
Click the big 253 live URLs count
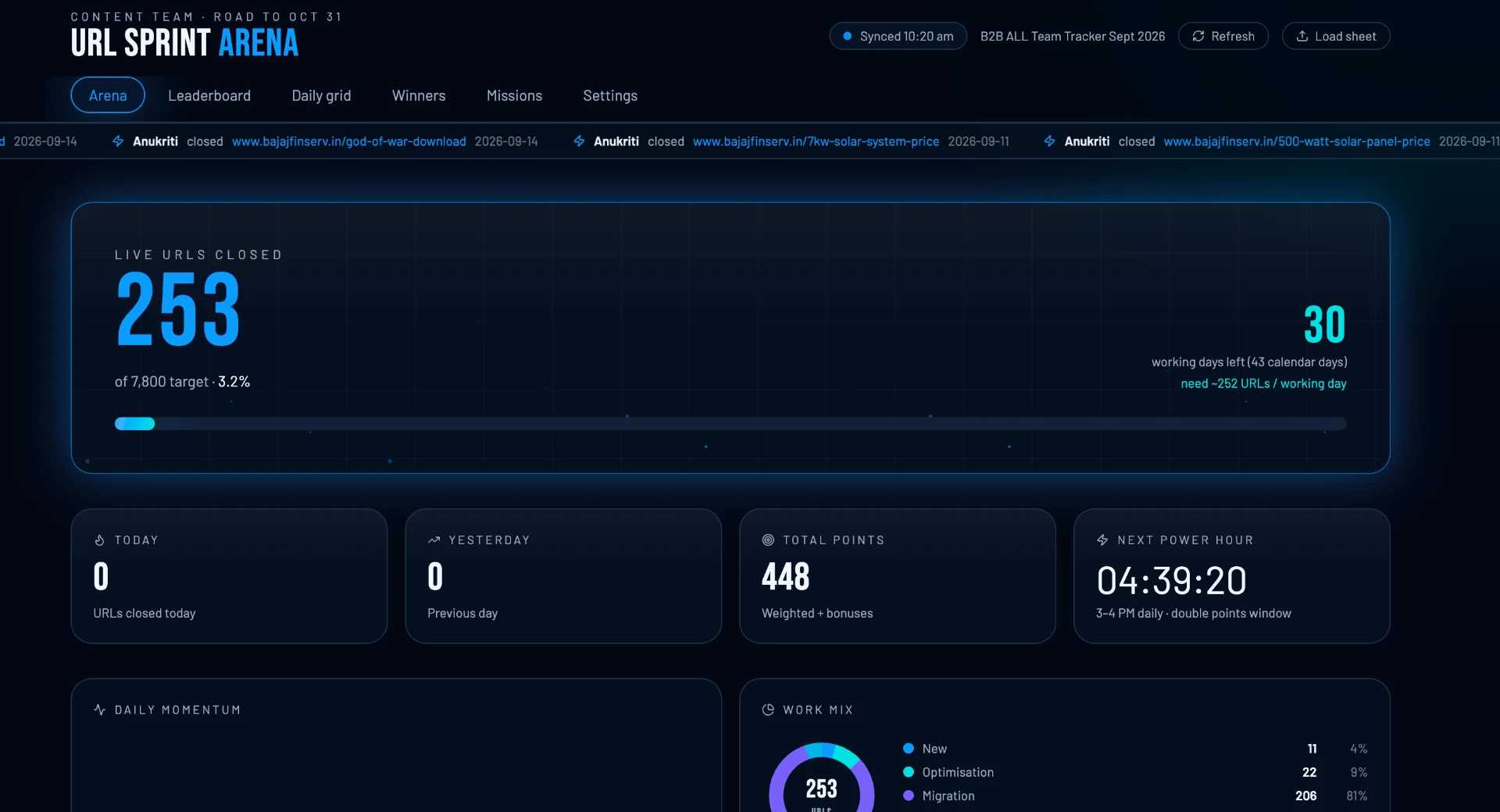pyautogui.click(x=178, y=309)
